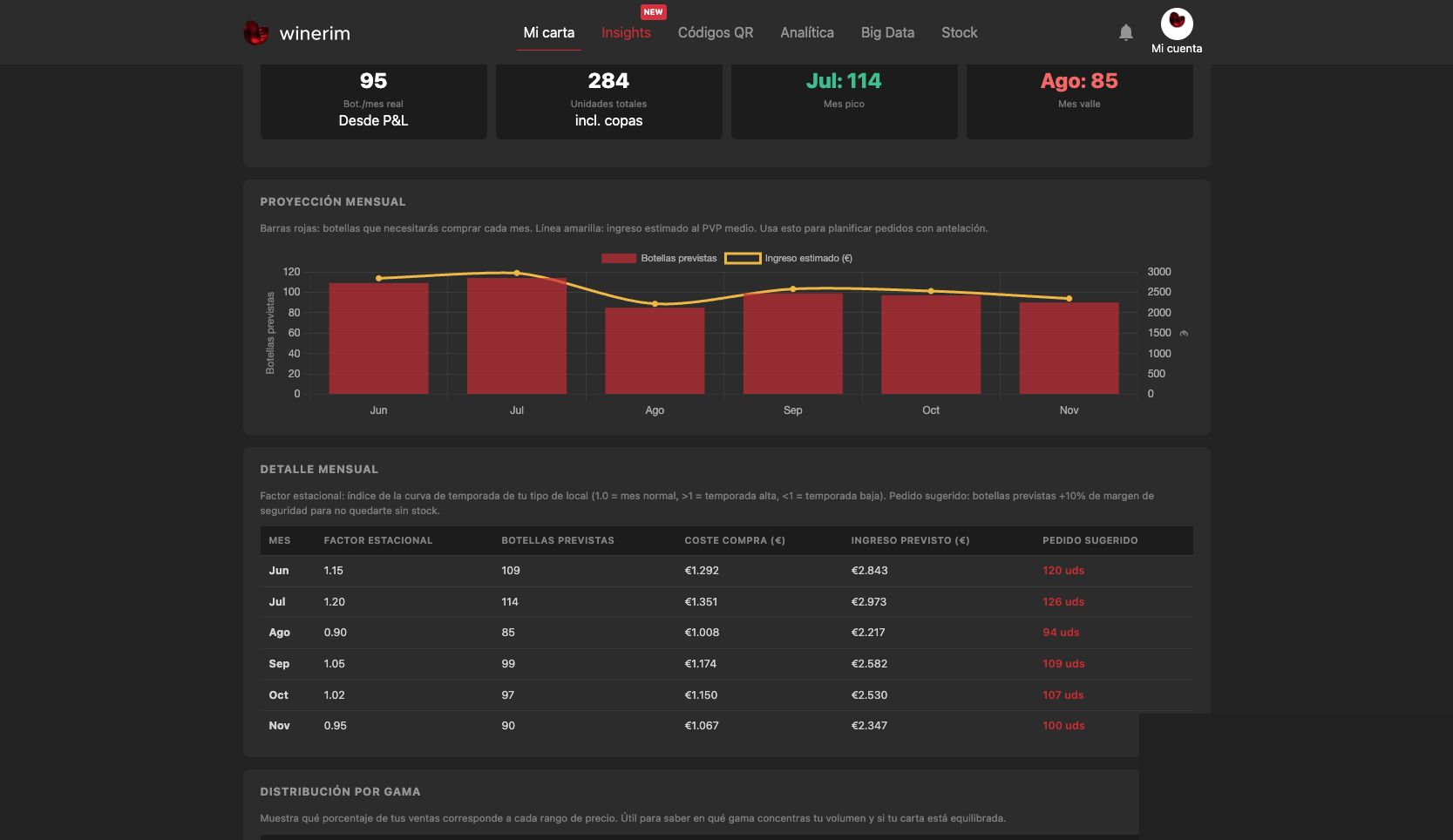Select the Big Data menu item
Image resolution: width=1453 pixels, height=840 pixels.
click(887, 33)
